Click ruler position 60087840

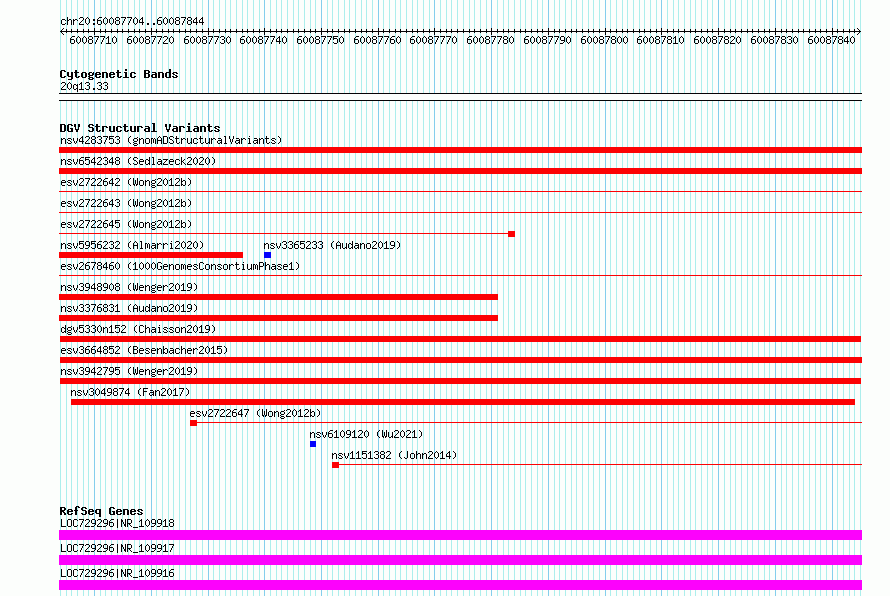pyautogui.click(x=831, y=40)
